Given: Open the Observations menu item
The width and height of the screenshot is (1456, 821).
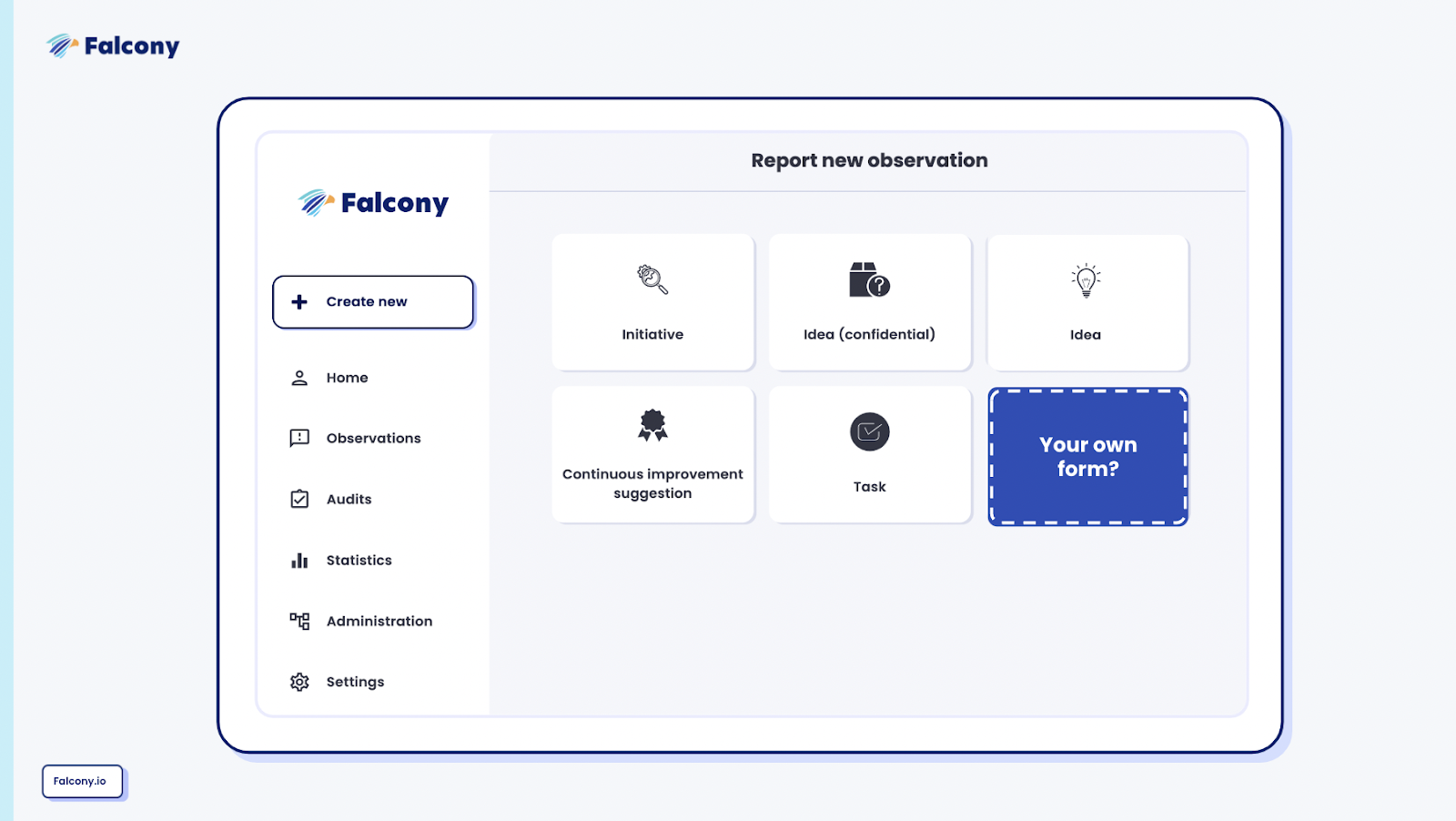Looking at the screenshot, I should tap(373, 439).
